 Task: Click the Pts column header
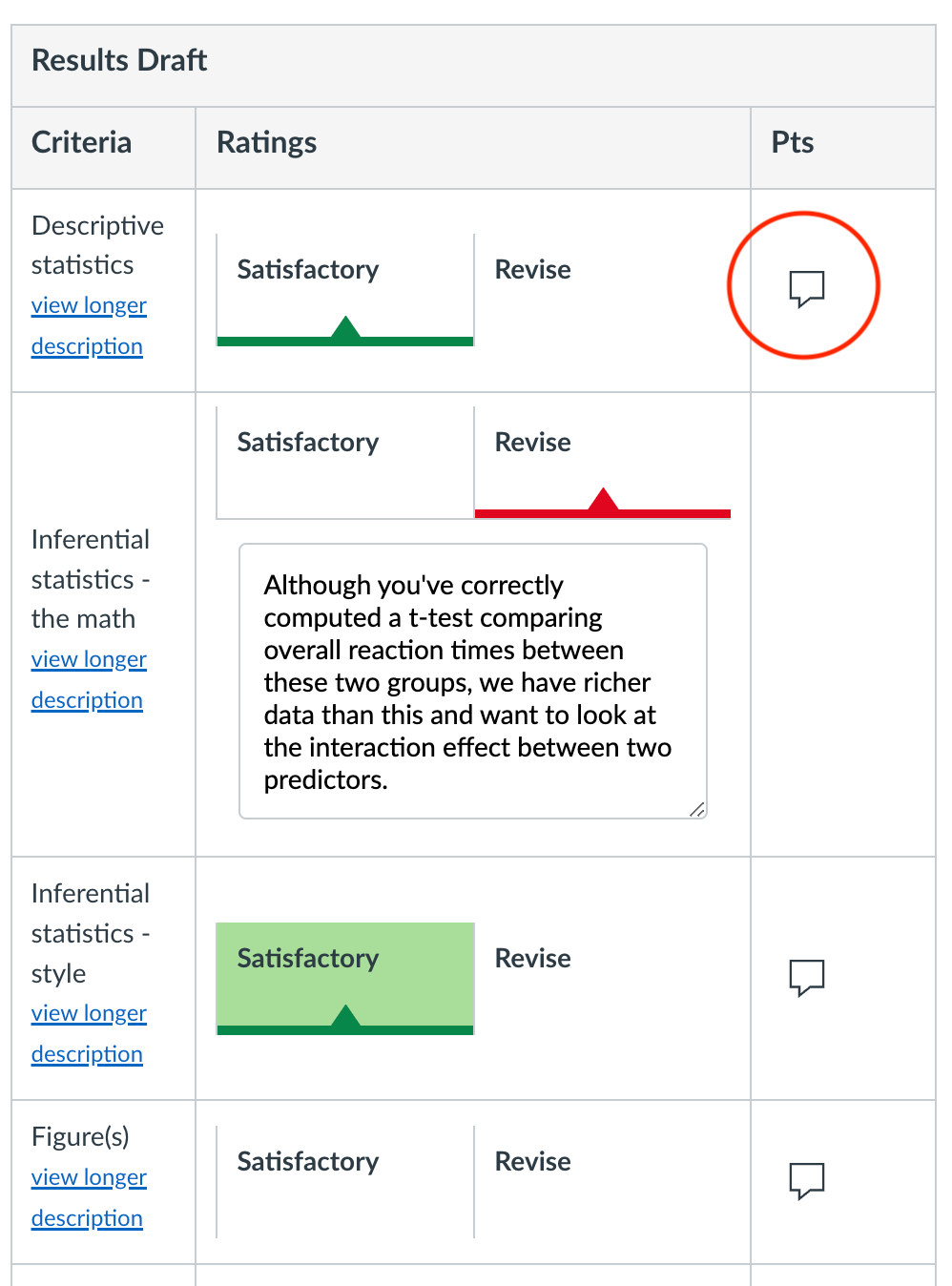point(792,141)
